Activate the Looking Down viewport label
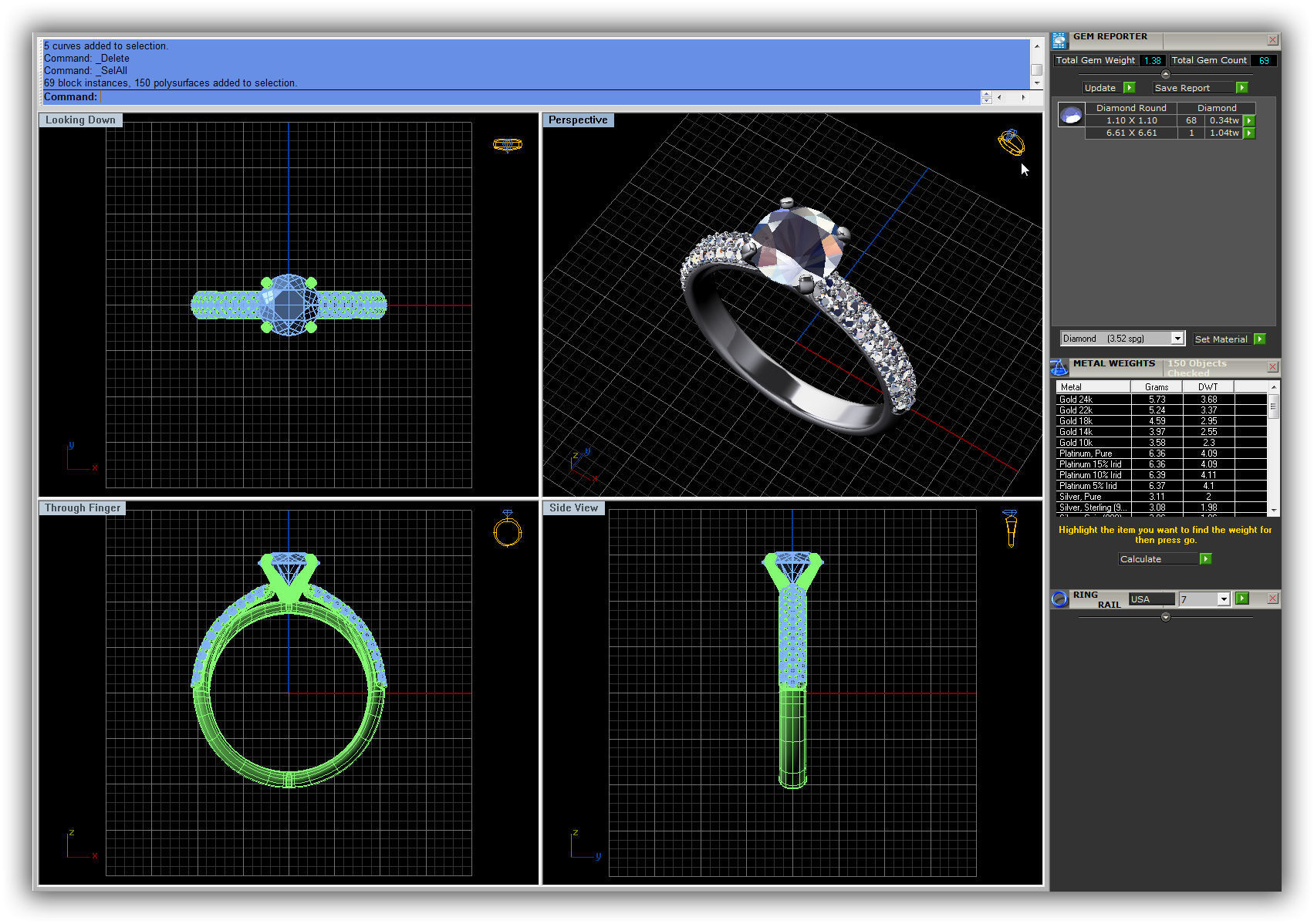This screenshot has width=1314, height=924. coord(80,120)
